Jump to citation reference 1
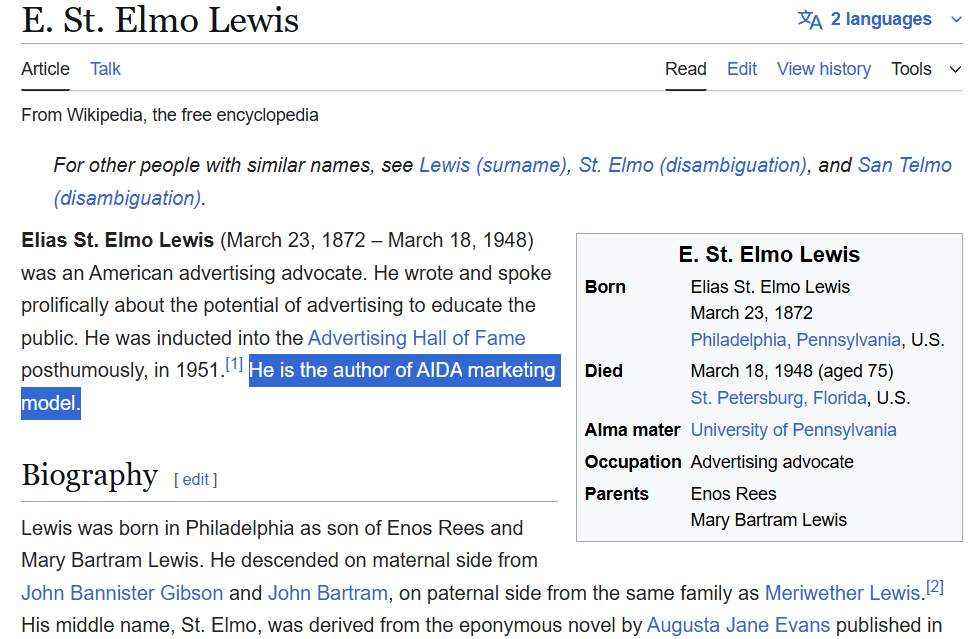The height and width of the screenshot is (639, 977). (234, 364)
